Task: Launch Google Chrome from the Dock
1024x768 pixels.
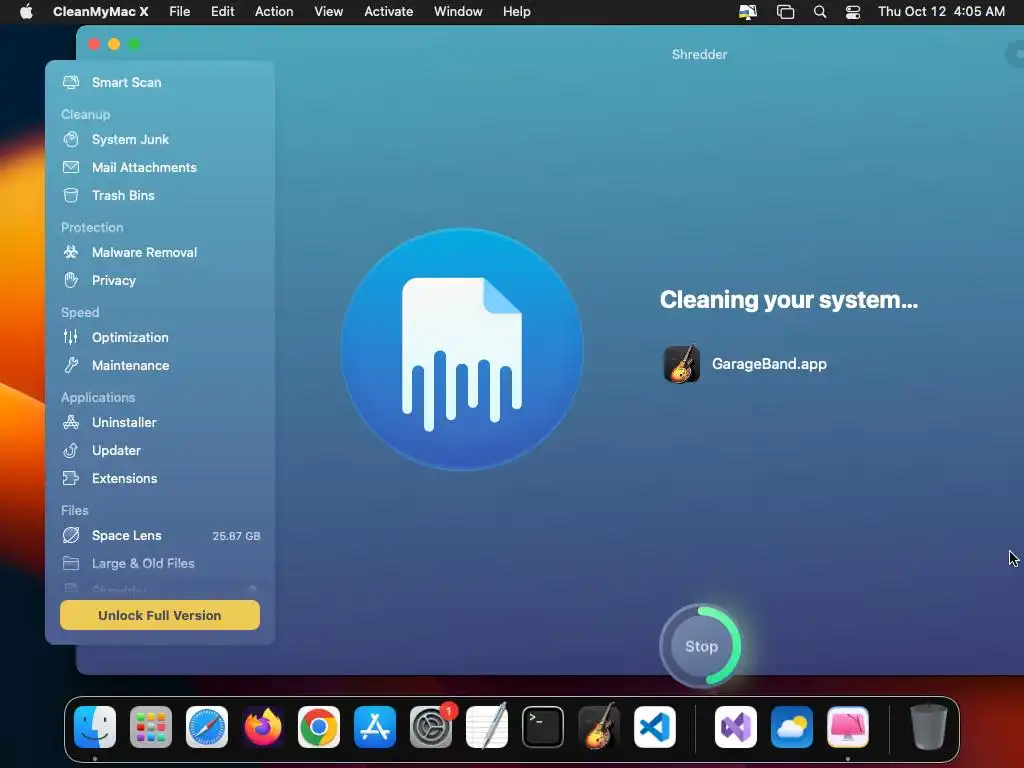Action: [319, 727]
